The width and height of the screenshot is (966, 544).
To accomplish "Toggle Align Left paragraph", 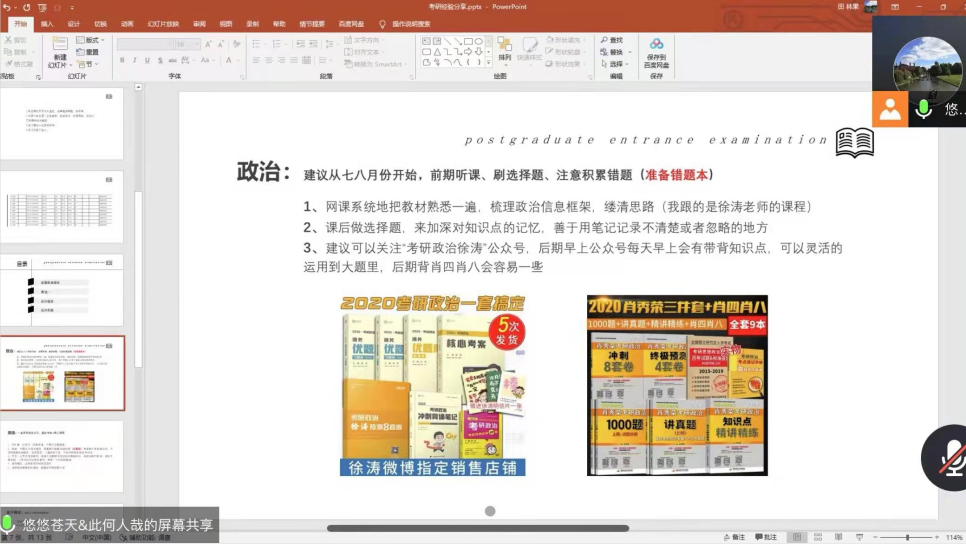I will (x=256, y=60).
